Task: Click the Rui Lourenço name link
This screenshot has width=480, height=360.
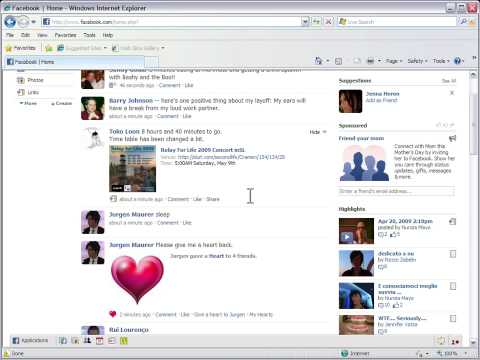Action: (x=129, y=330)
